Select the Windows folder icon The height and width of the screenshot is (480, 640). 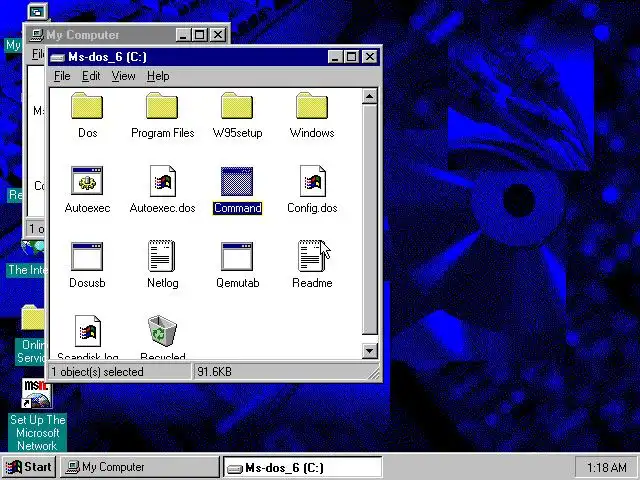pos(312,106)
